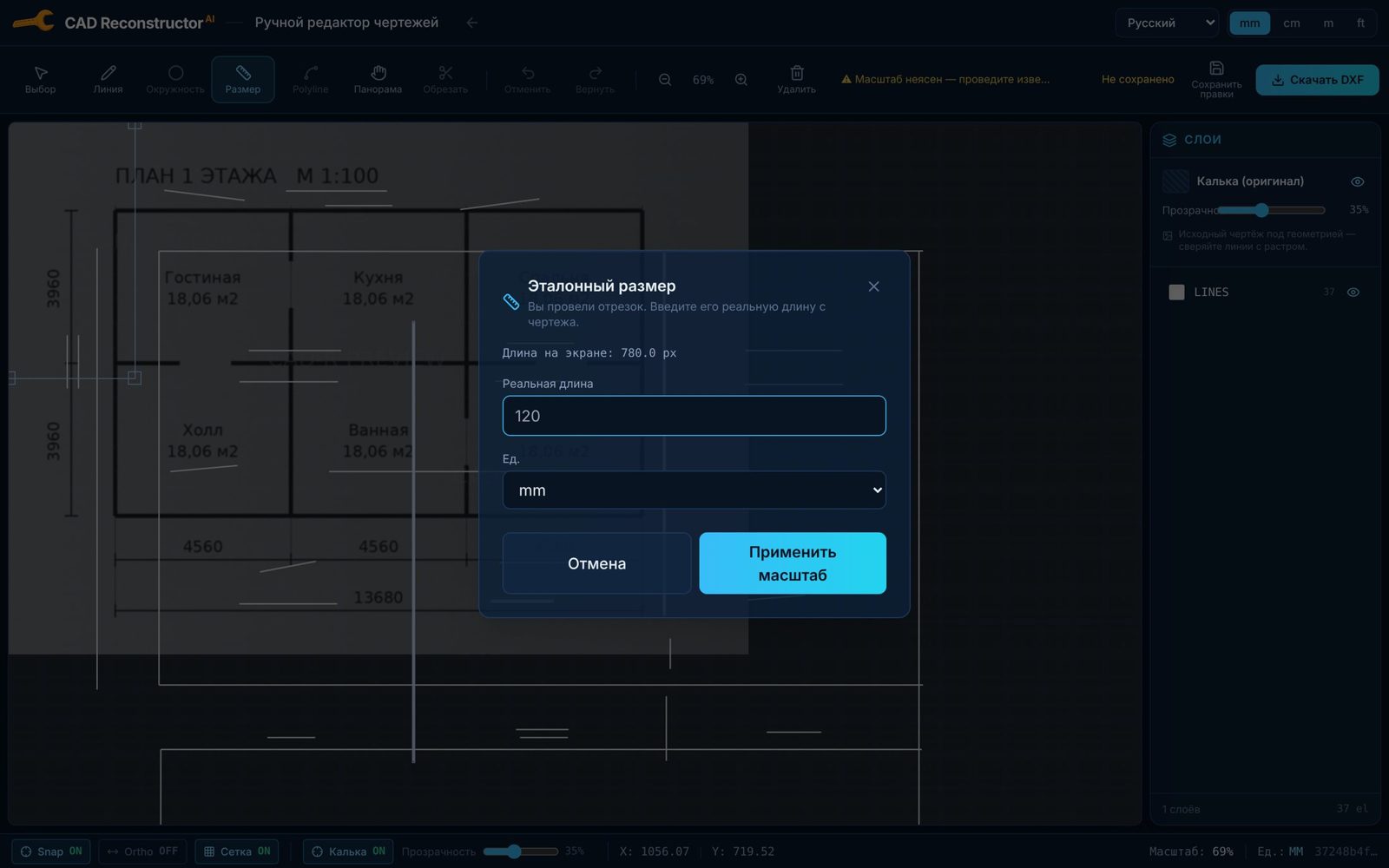This screenshot has width=1389, height=868.
Task: Select the Линия line tool
Action: 108,79
